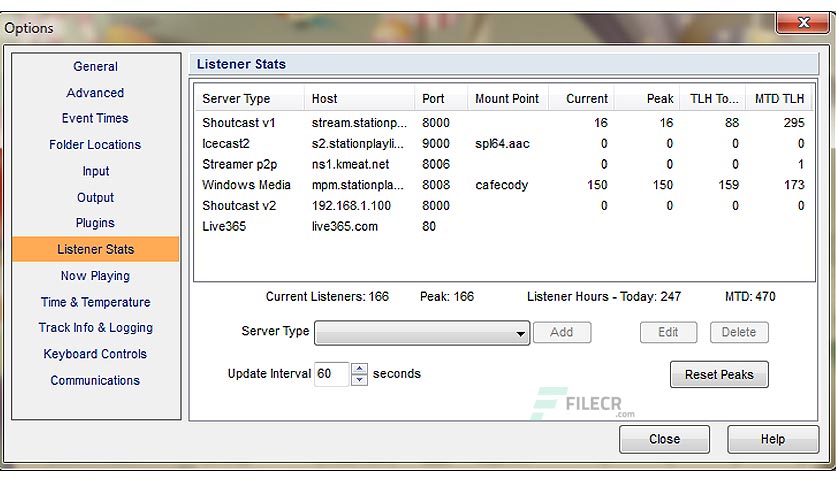The width and height of the screenshot is (836, 484).
Task: Click the Delete server button
Action: click(739, 332)
